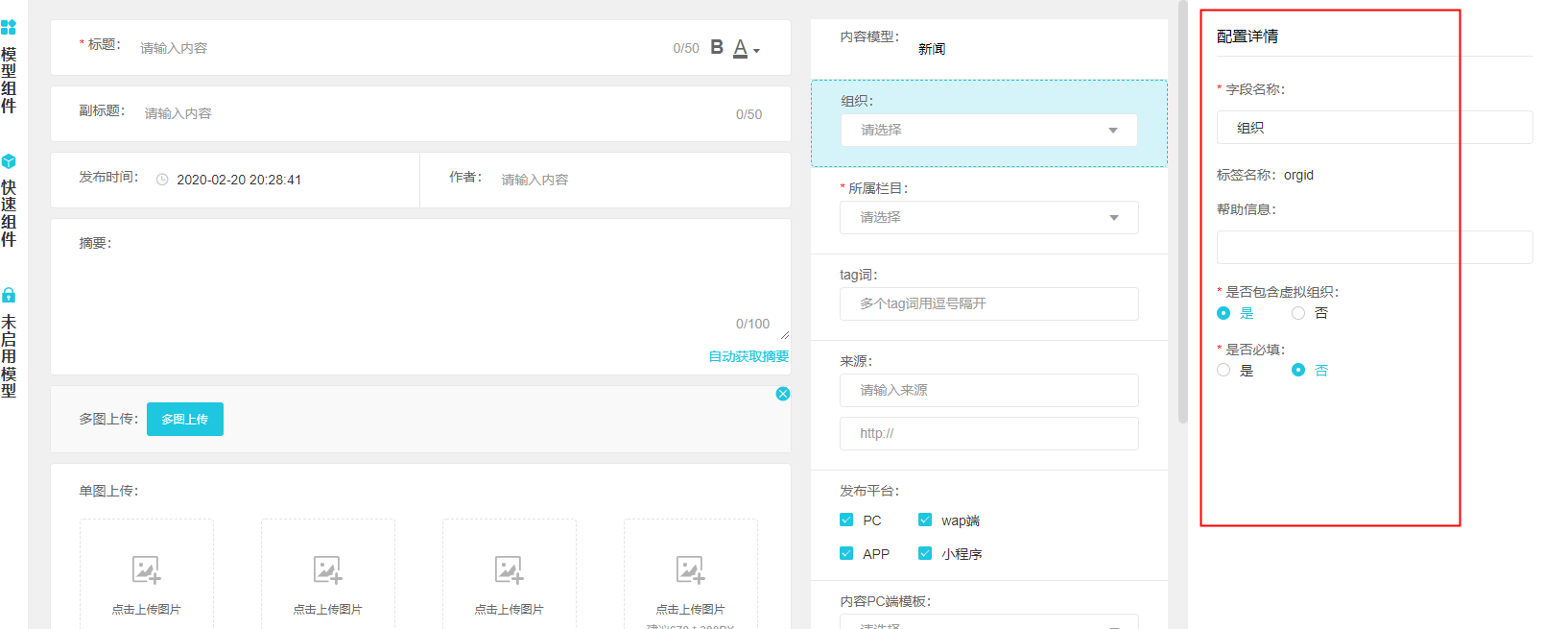Toggle the wap端 checkbox
The height and width of the screenshot is (629, 1568).
pyautogui.click(x=925, y=520)
